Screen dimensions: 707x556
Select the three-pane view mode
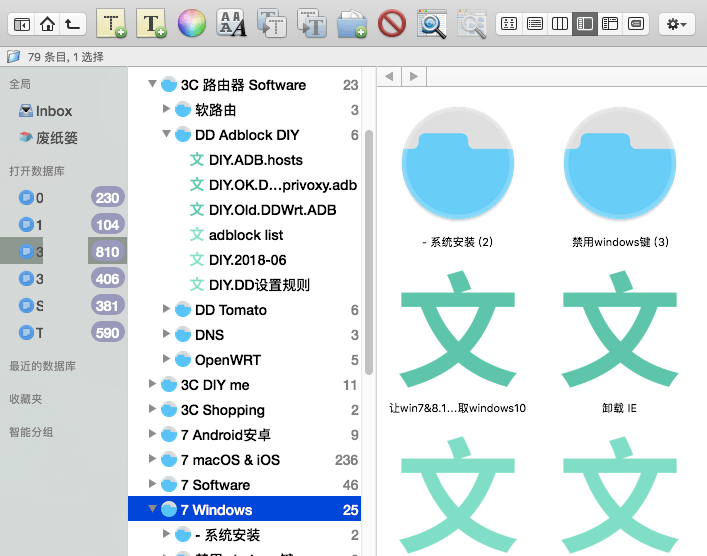(585, 24)
